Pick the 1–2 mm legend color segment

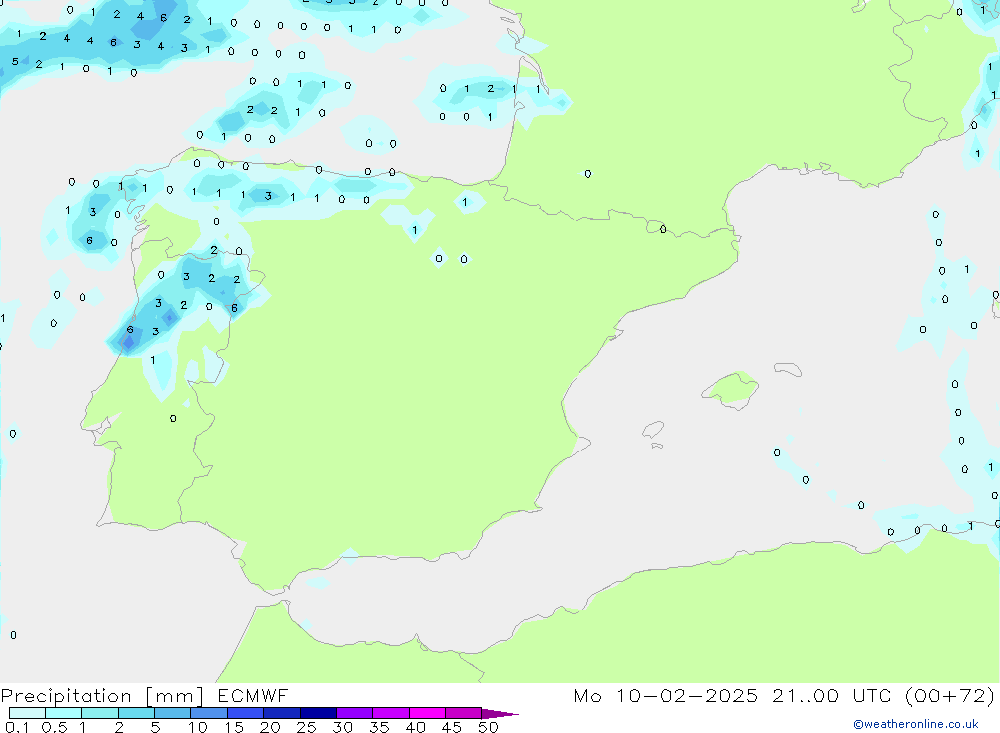coord(99,713)
